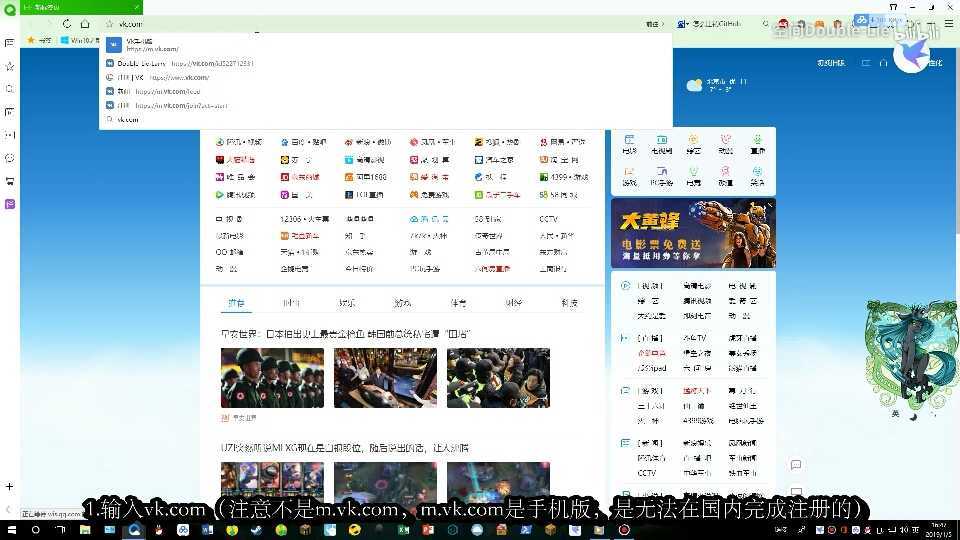Click the sidebar plus add icon

9,487
